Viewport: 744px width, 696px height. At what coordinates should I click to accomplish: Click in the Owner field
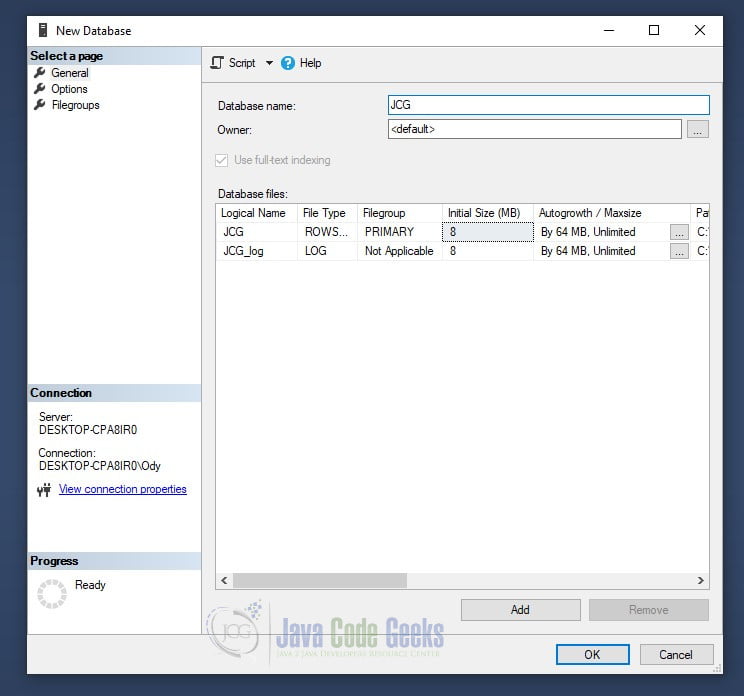[x=534, y=129]
